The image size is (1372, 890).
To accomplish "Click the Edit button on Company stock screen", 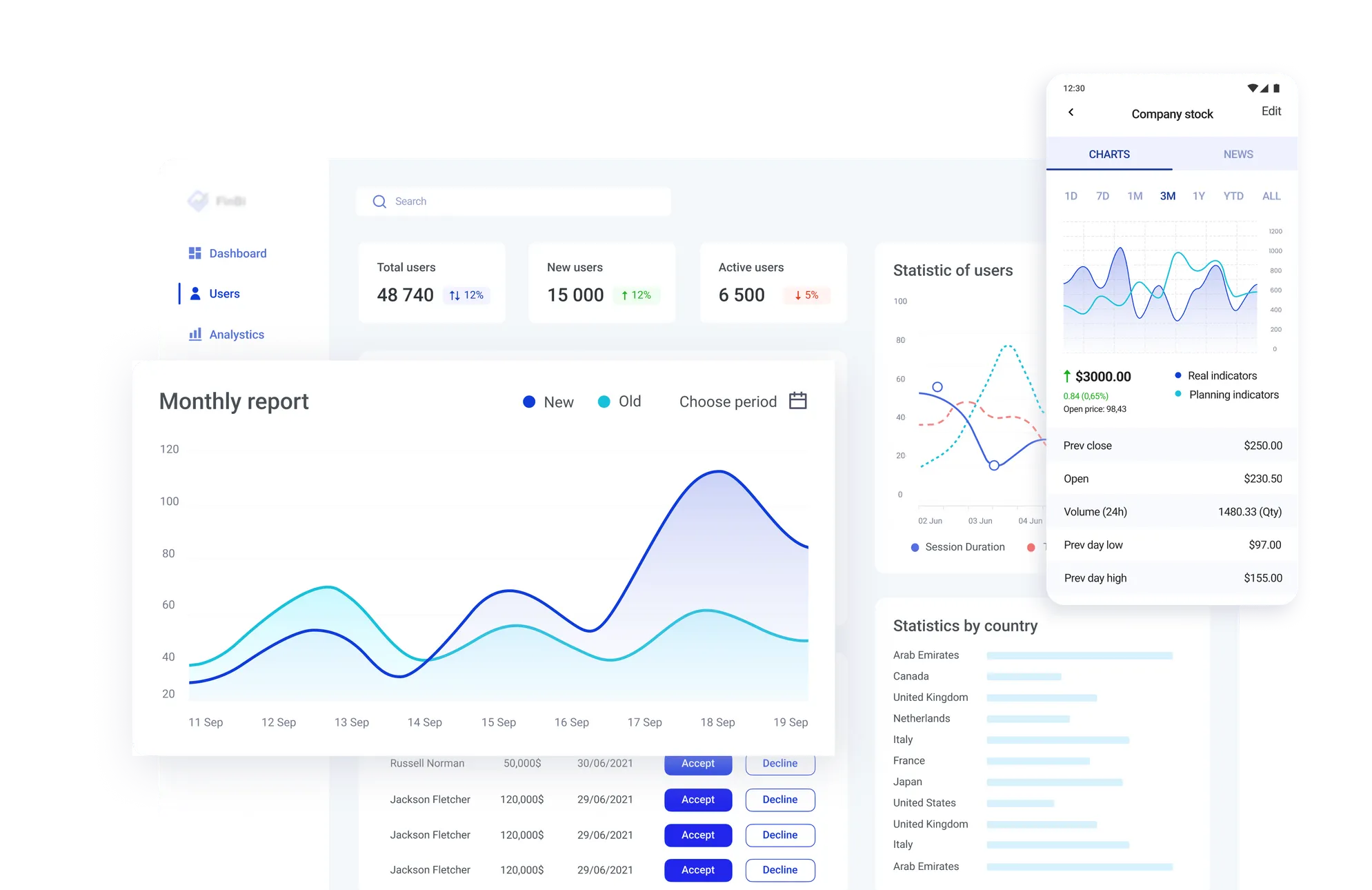I will point(1271,111).
